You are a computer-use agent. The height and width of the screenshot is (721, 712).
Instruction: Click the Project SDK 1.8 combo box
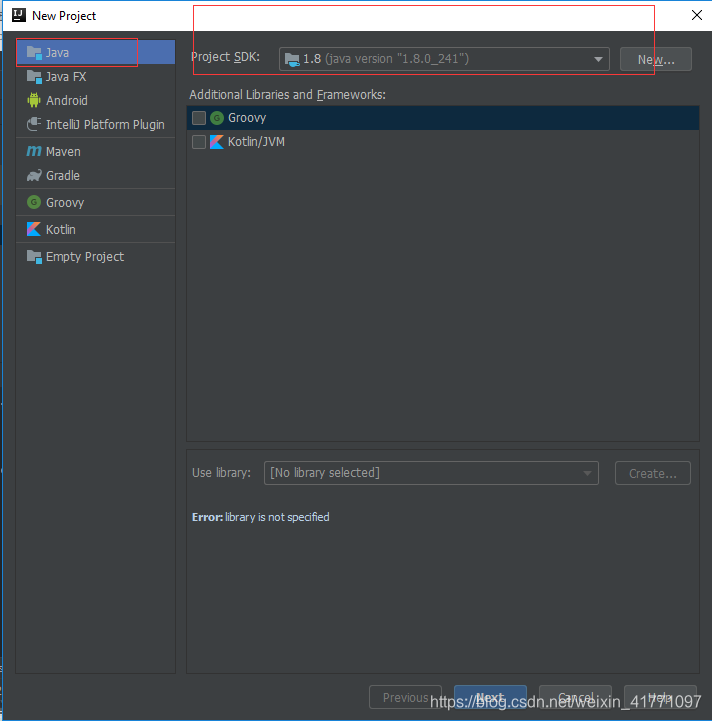(444, 59)
